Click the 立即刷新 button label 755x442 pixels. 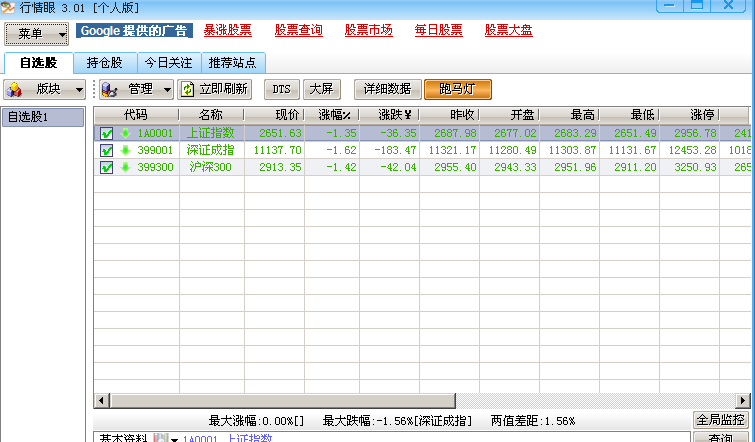point(223,89)
